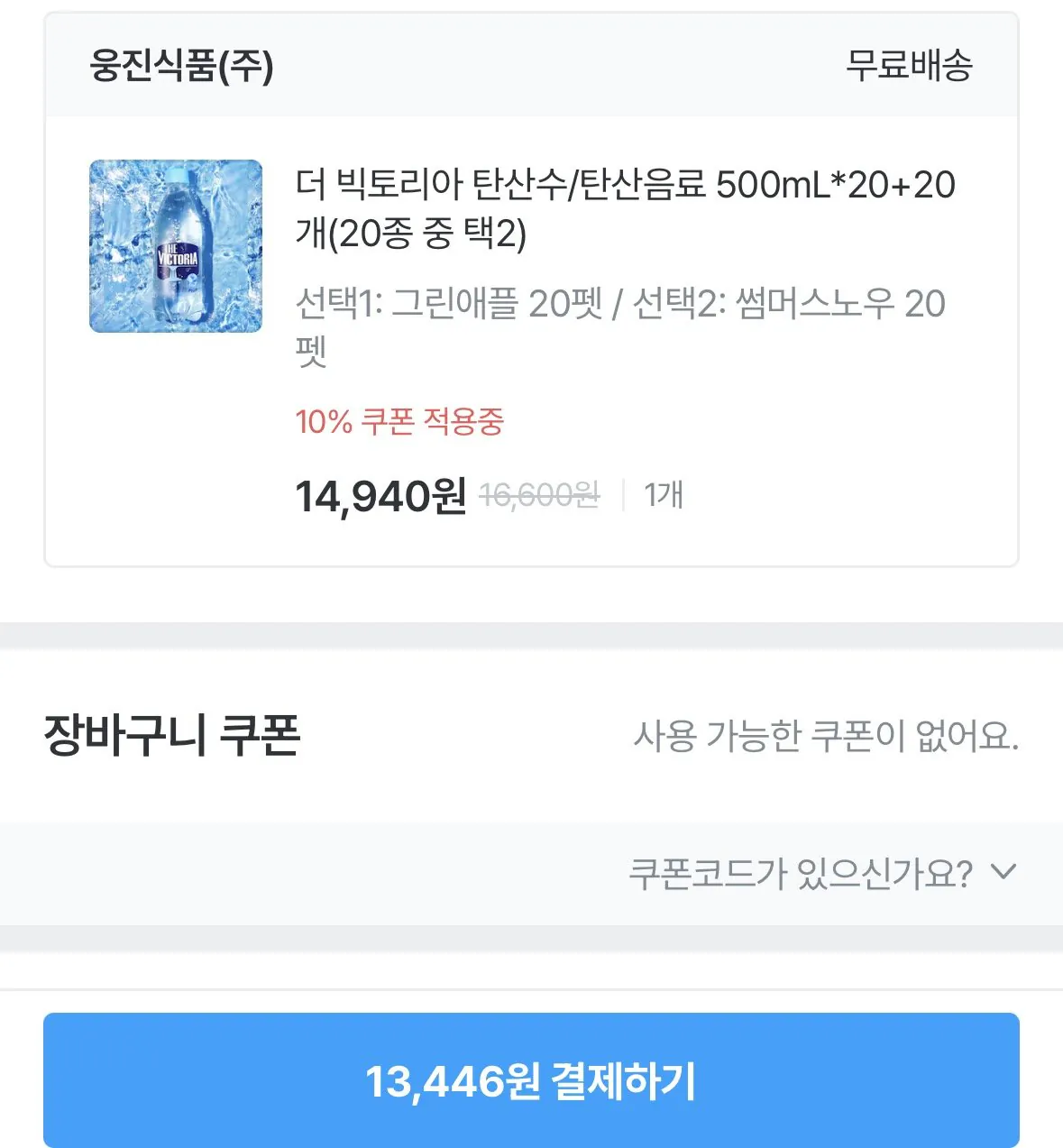The width and height of the screenshot is (1063, 1148).
Task: Click the thin line above the 결제하기 button
Action: 531,989
